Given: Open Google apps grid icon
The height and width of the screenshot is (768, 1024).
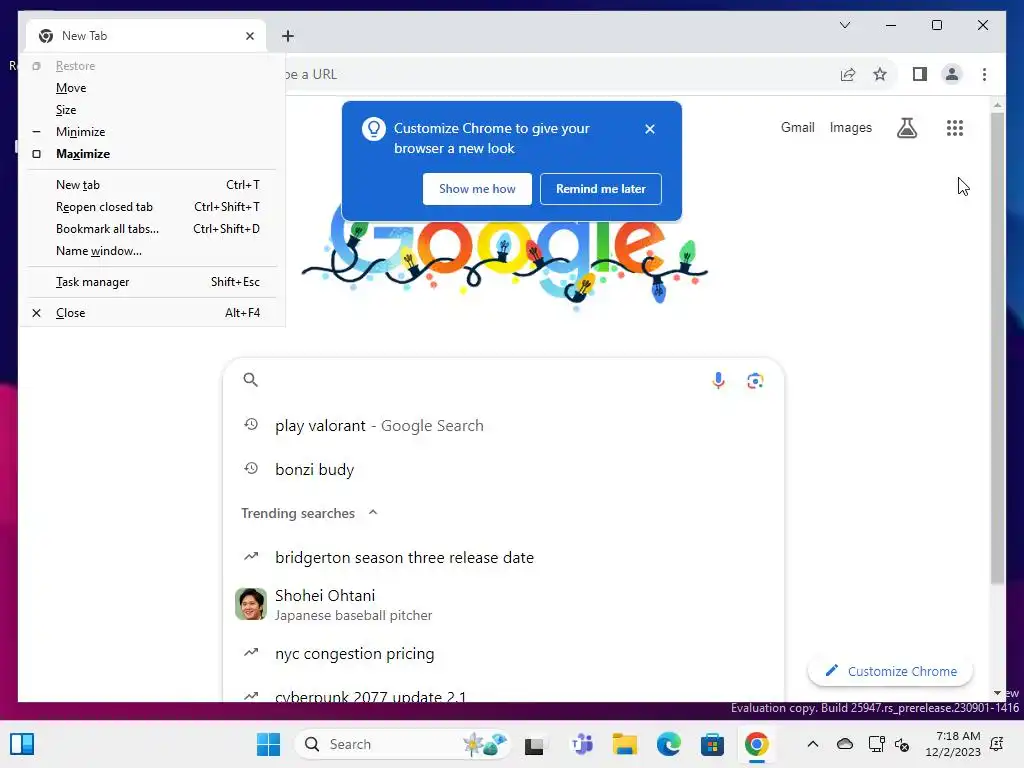Looking at the screenshot, I should (955, 128).
